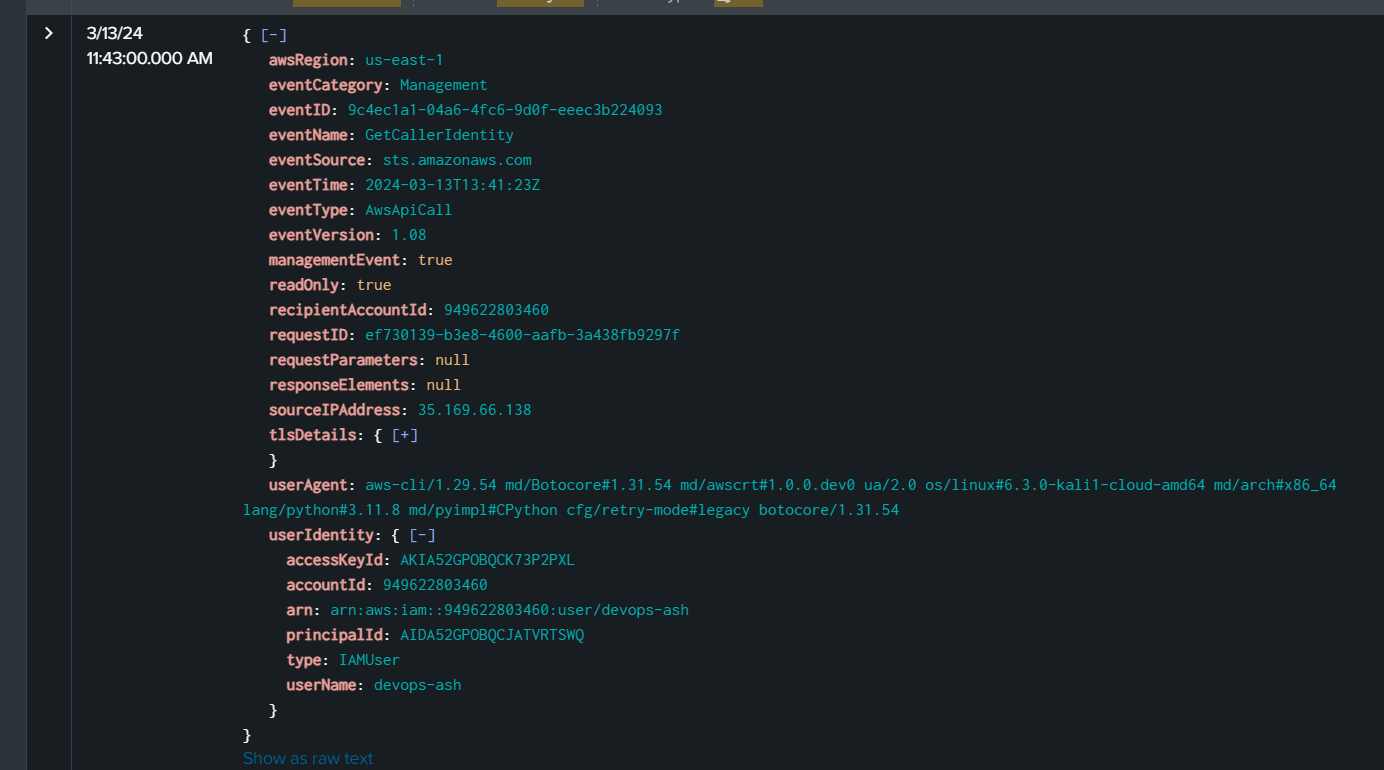Select the userName value devops-ash
1384x770 pixels.
point(417,685)
